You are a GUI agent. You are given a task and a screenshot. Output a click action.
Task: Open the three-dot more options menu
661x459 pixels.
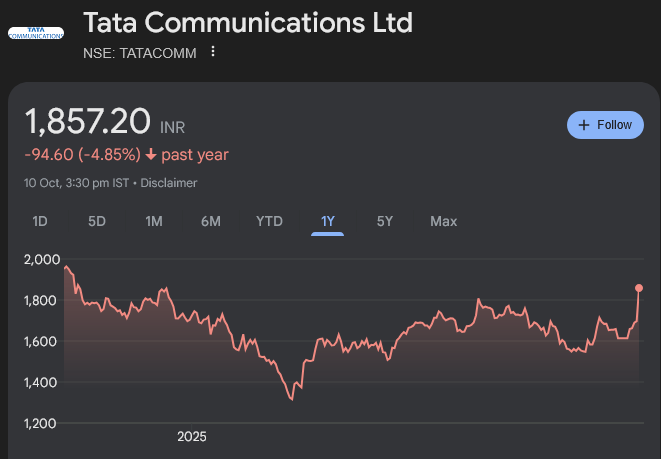(x=213, y=51)
